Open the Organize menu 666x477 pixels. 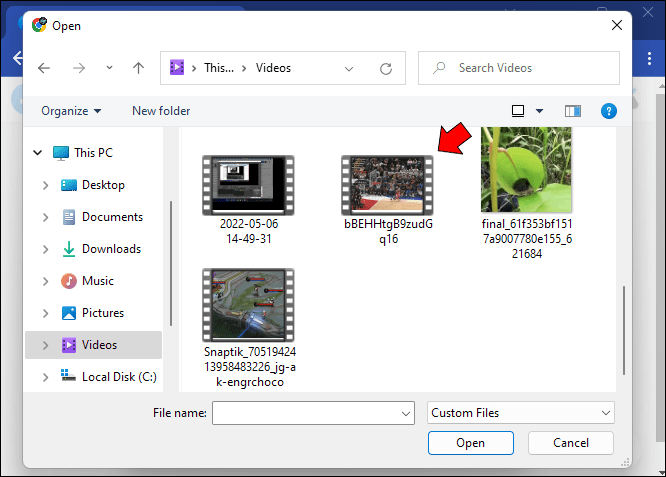pos(71,111)
